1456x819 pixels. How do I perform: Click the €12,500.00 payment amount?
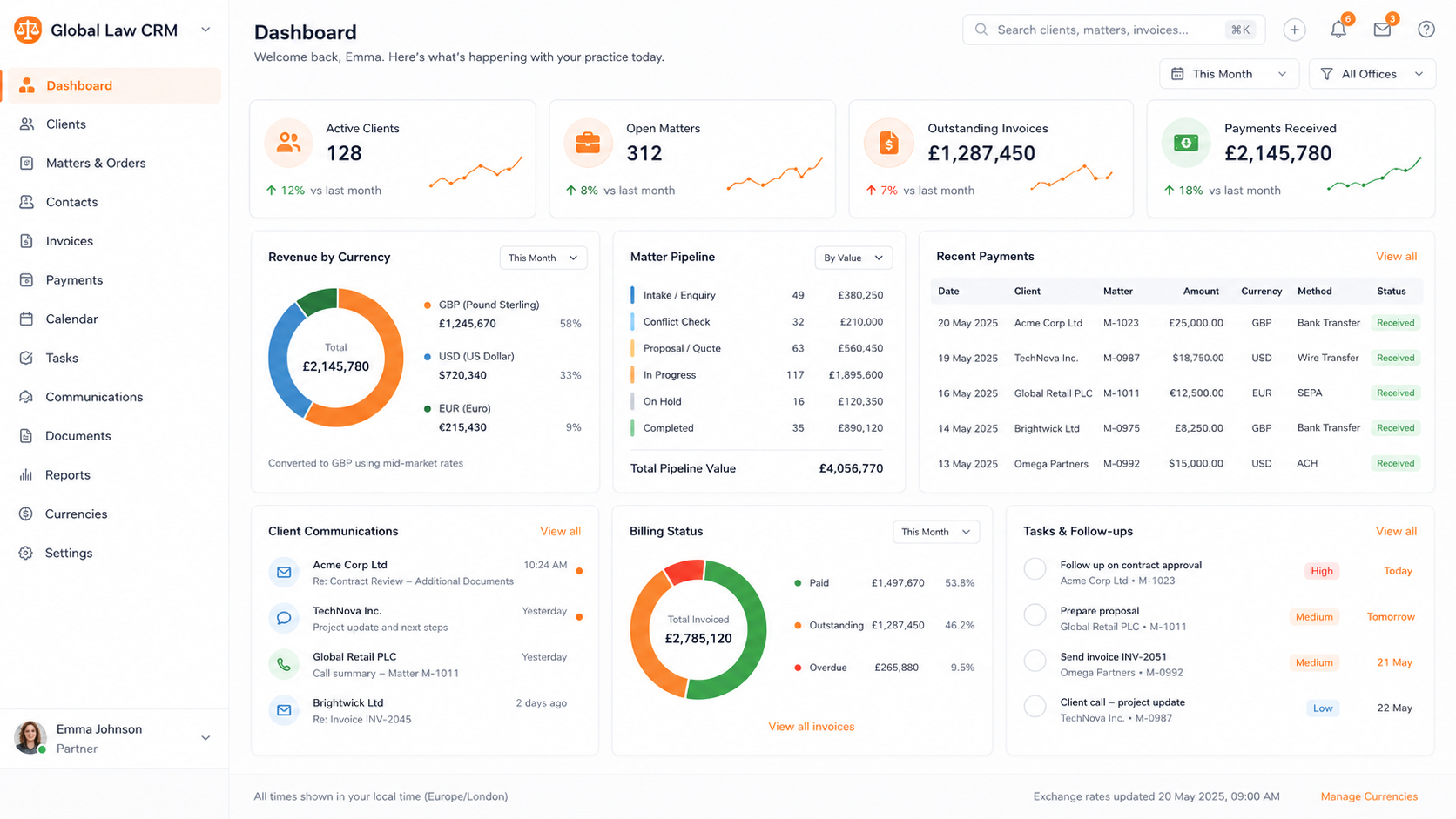[1196, 393]
